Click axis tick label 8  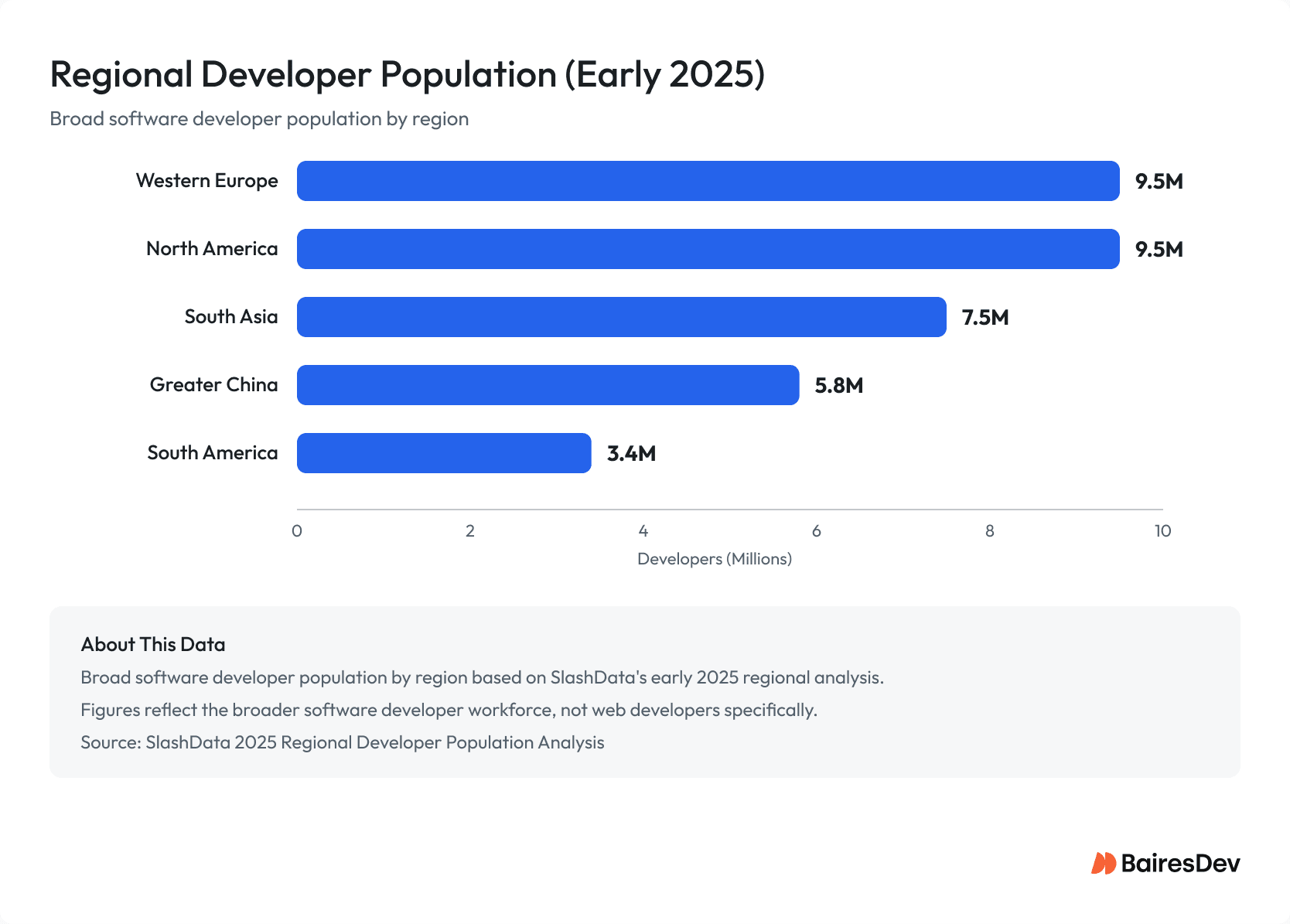(x=990, y=530)
